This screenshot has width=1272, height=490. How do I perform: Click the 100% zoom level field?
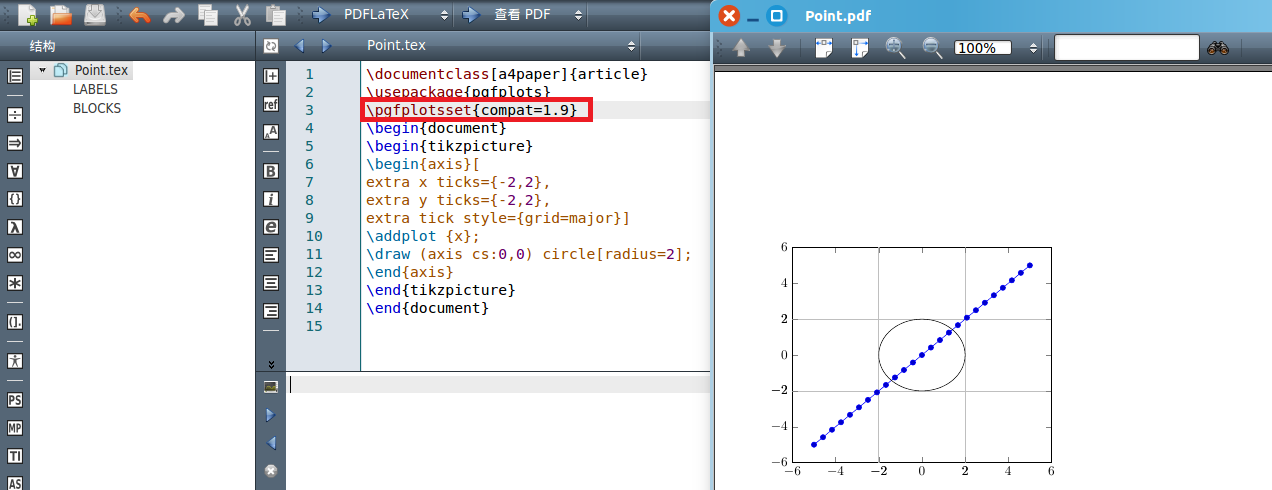[984, 48]
